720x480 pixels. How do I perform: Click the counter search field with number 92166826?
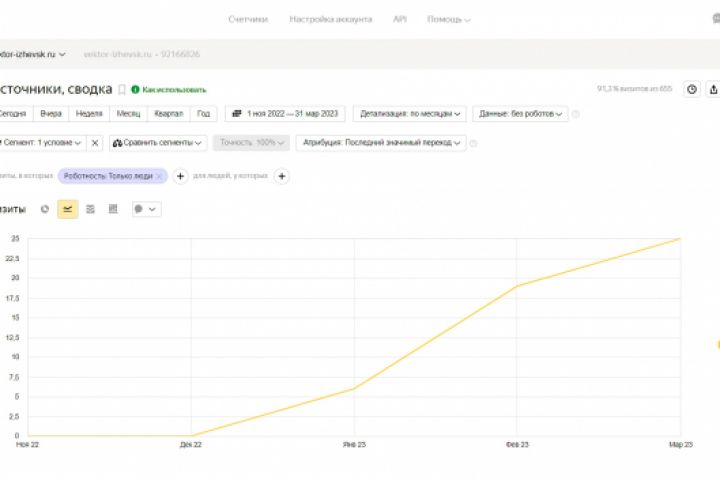141,54
